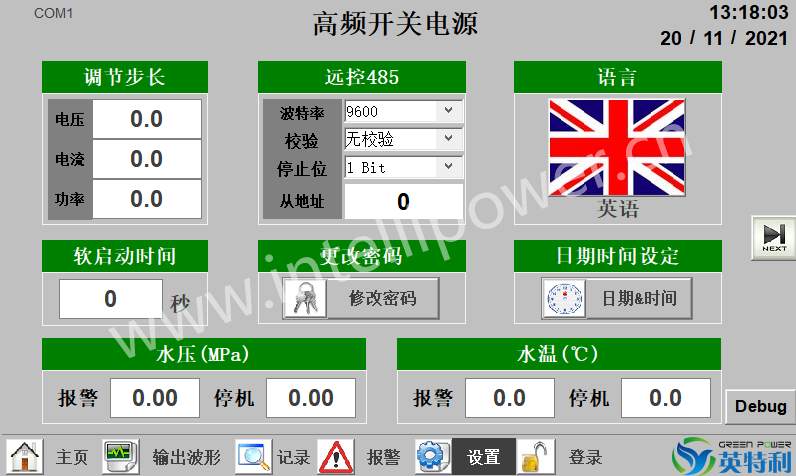
Task: Select the 电压 step value field
Action: point(146,119)
